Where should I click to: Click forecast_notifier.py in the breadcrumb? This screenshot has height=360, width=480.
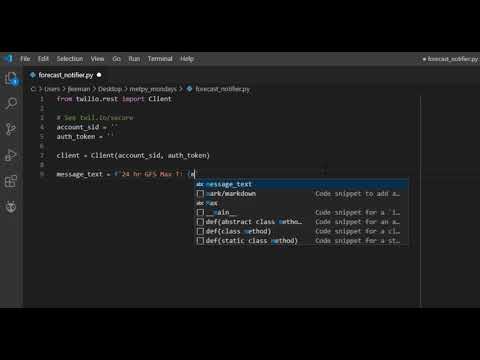pyautogui.click(x=222, y=89)
